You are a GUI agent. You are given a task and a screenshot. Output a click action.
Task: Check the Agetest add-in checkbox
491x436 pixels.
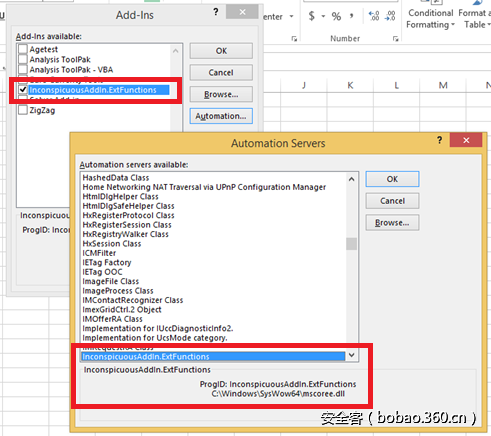point(23,49)
